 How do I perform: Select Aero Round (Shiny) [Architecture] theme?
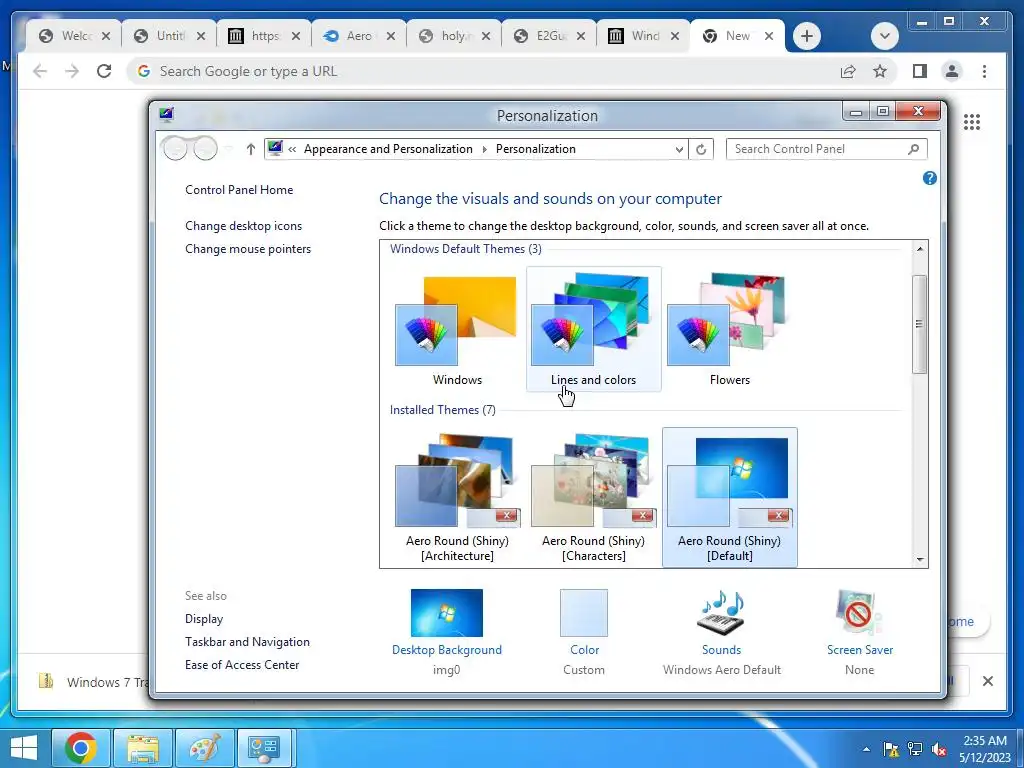coord(457,497)
